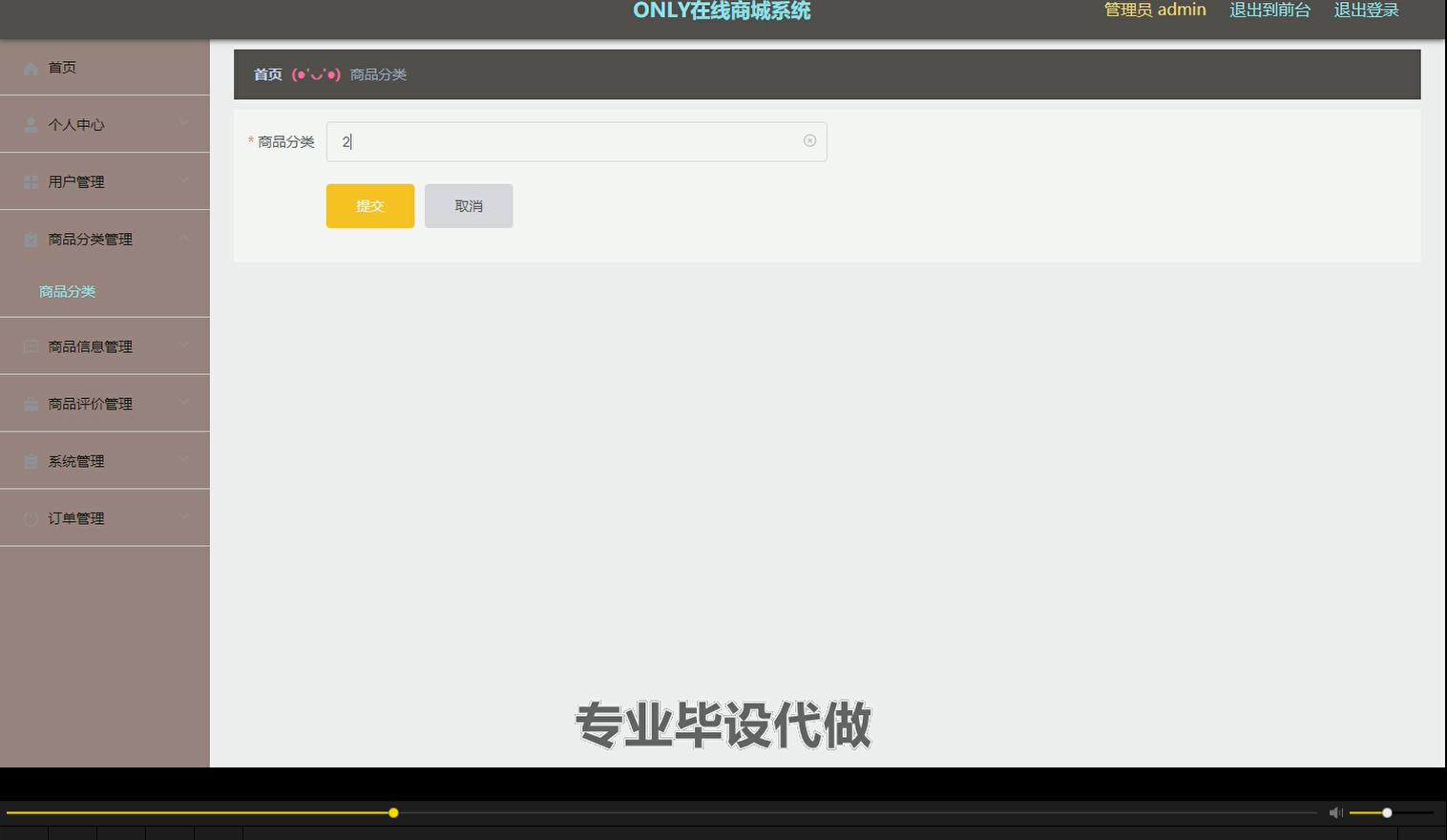Screen dimensions: 1447x840
Task: Click the emoticon in the breadcrumb bar
Action: click(x=317, y=73)
